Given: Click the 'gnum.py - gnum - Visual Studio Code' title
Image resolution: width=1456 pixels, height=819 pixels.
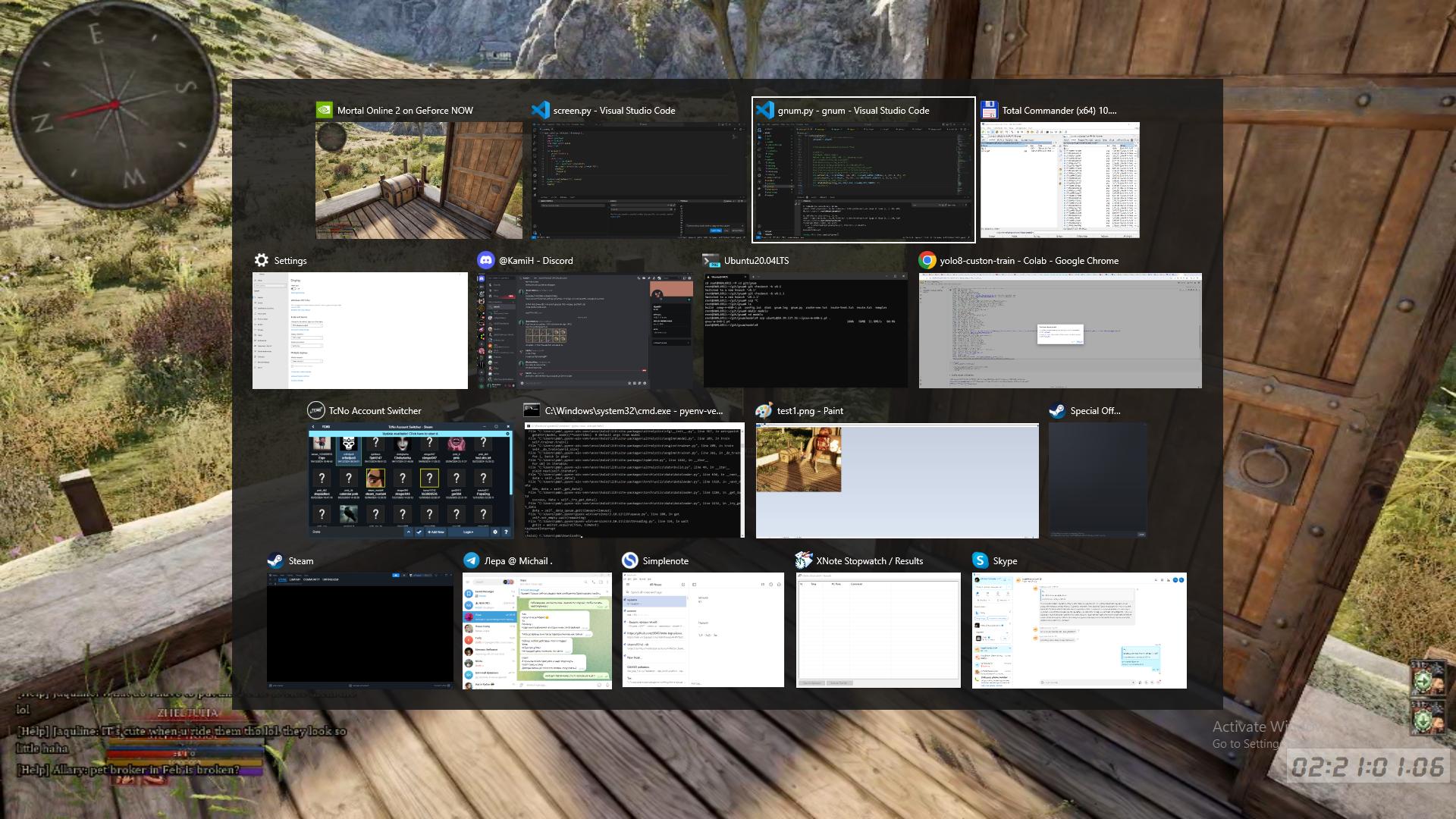Looking at the screenshot, I should point(853,111).
